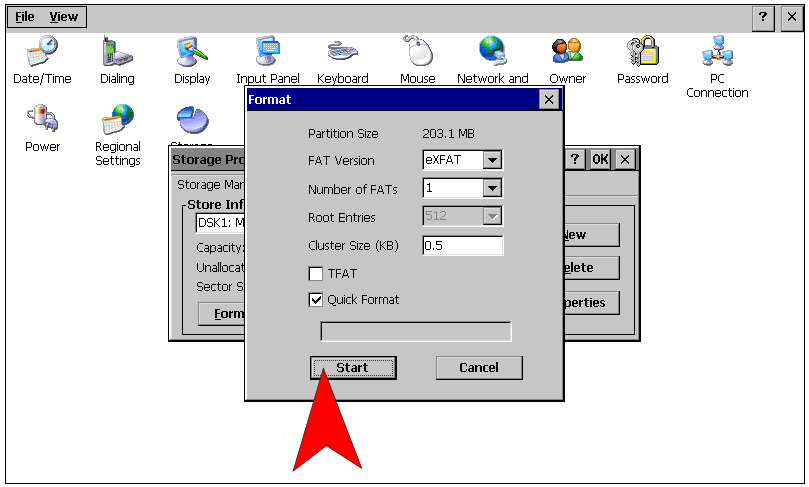Open the View menu

(x=64, y=17)
